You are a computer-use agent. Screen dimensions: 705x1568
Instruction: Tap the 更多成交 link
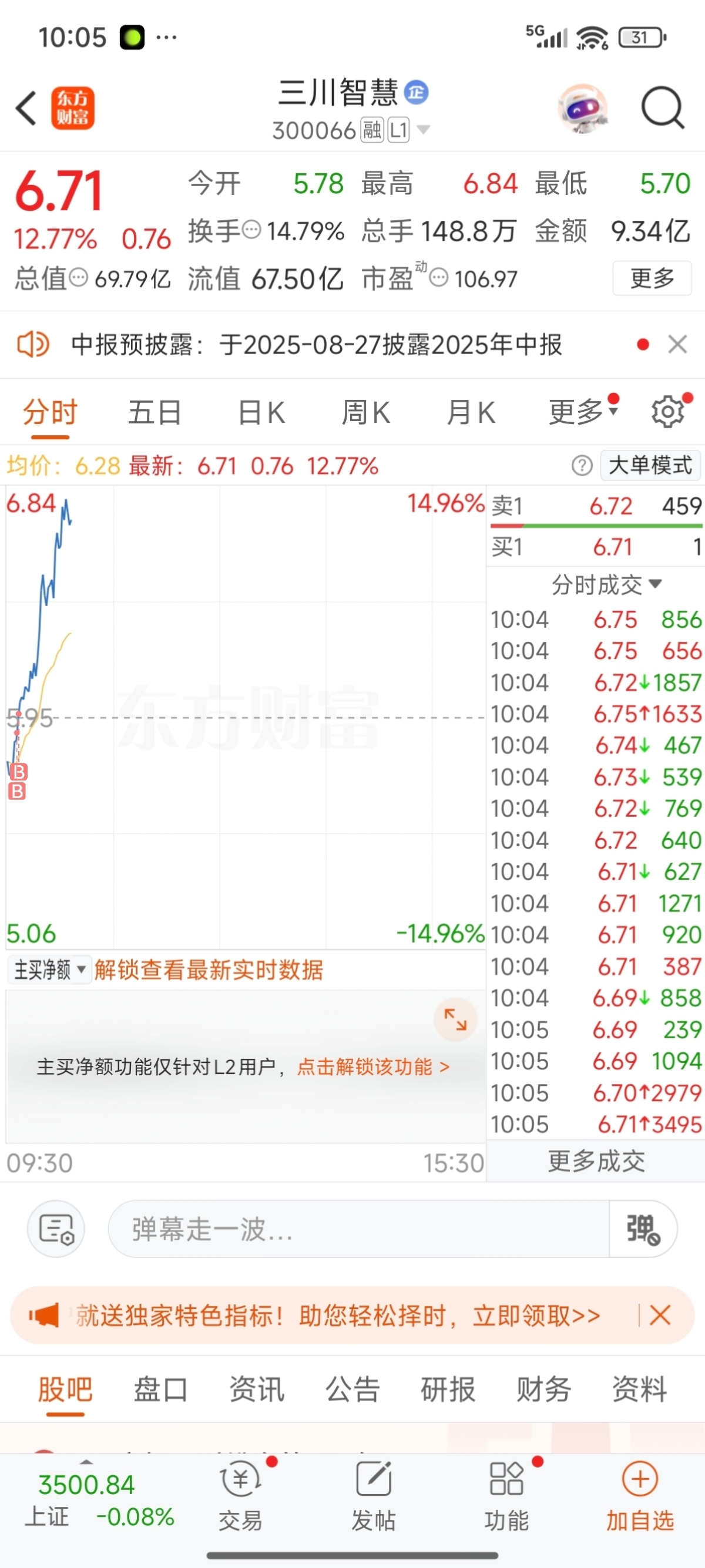596,1161
